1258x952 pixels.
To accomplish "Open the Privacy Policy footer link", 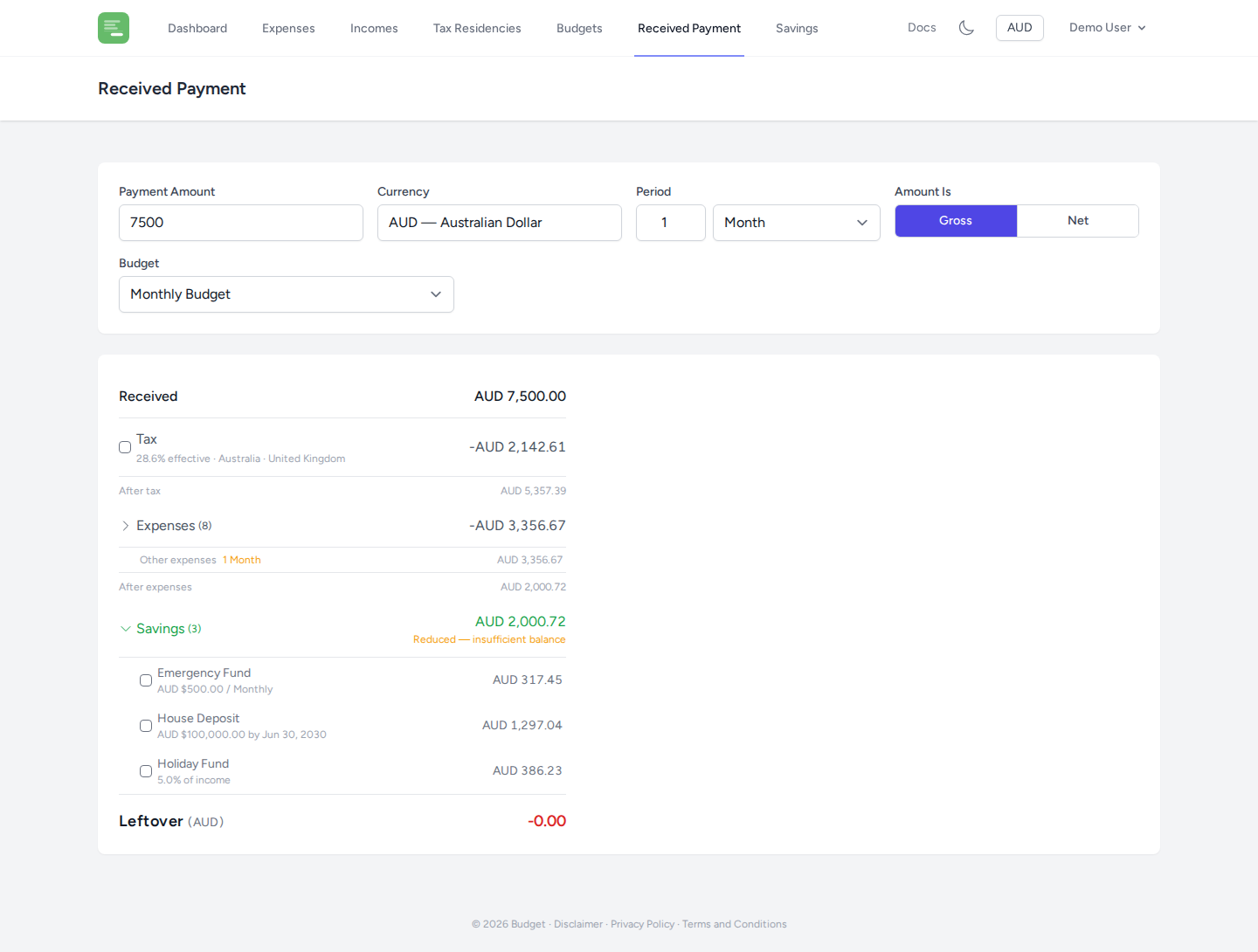I will (642, 924).
